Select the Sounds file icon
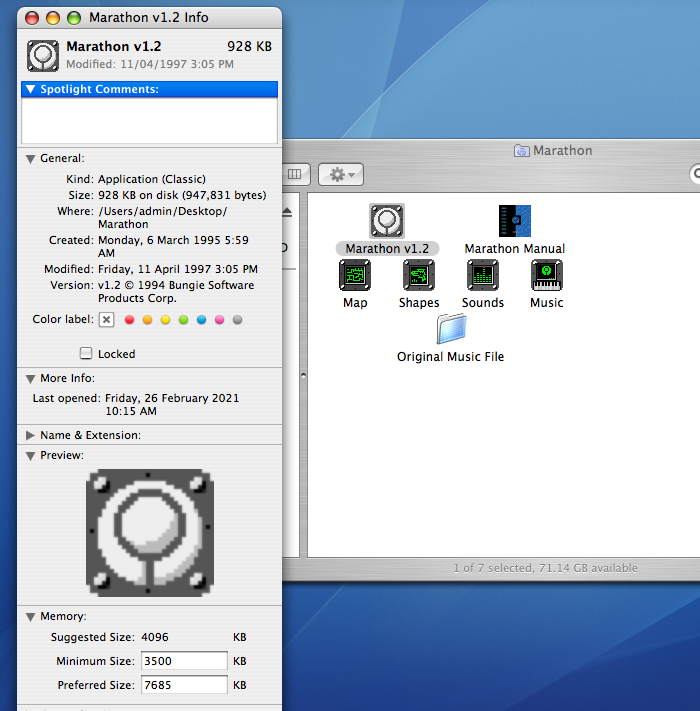Viewport: 700px width, 711px height. [483, 275]
